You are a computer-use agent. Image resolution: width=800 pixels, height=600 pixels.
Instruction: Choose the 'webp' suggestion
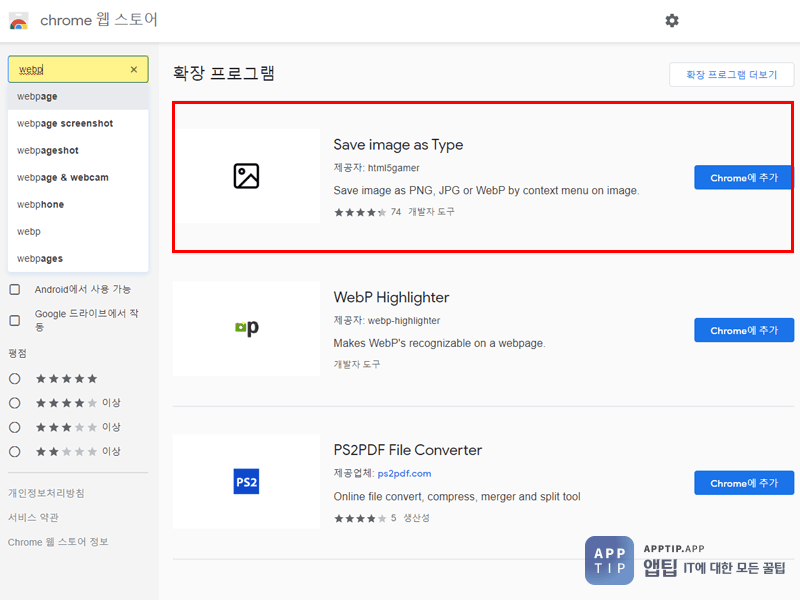coord(78,232)
